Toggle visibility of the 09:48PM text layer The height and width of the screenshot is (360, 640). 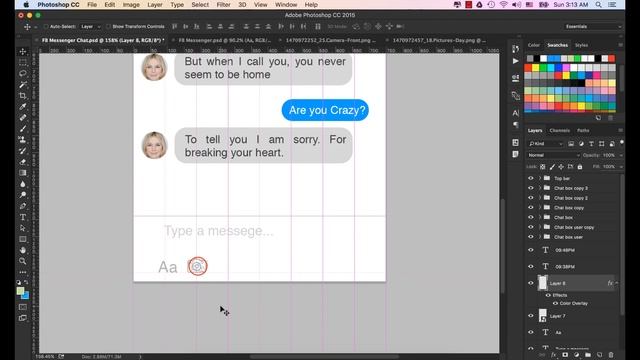(531, 250)
